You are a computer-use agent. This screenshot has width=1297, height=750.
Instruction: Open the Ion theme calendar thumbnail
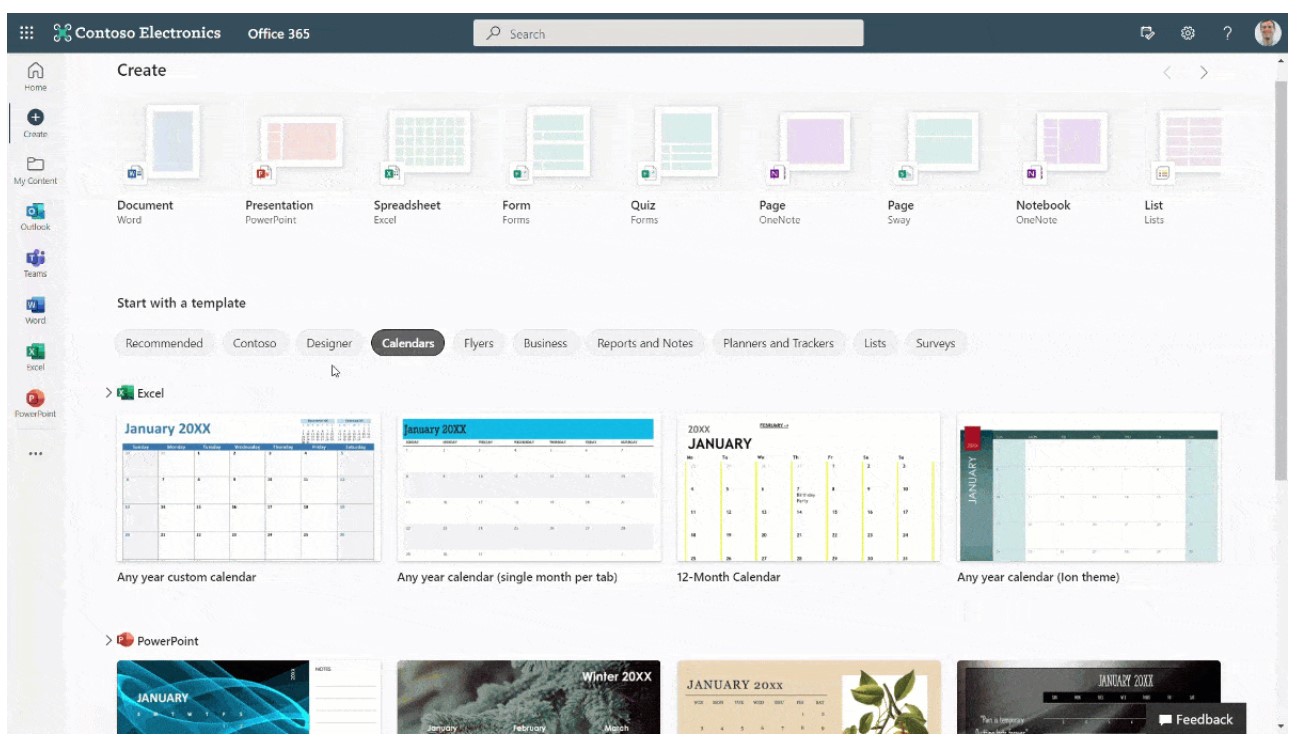click(1089, 488)
